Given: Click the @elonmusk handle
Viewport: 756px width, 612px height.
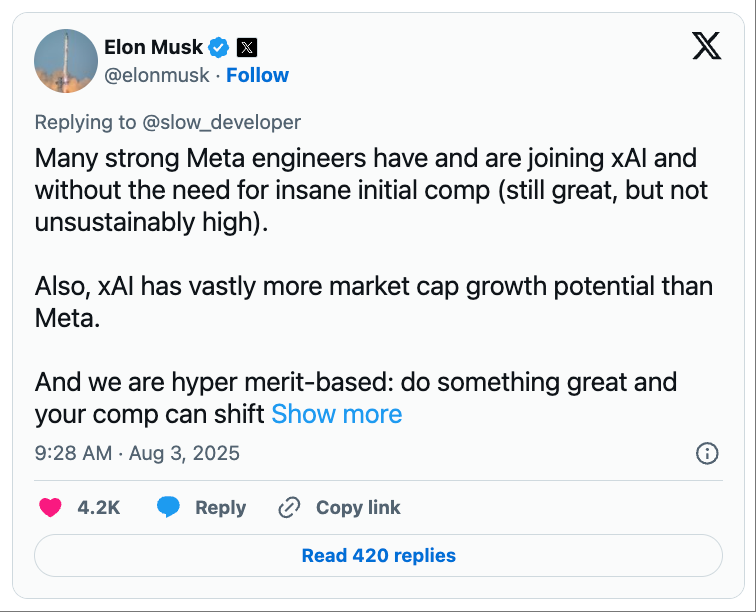Looking at the screenshot, I should click(157, 75).
